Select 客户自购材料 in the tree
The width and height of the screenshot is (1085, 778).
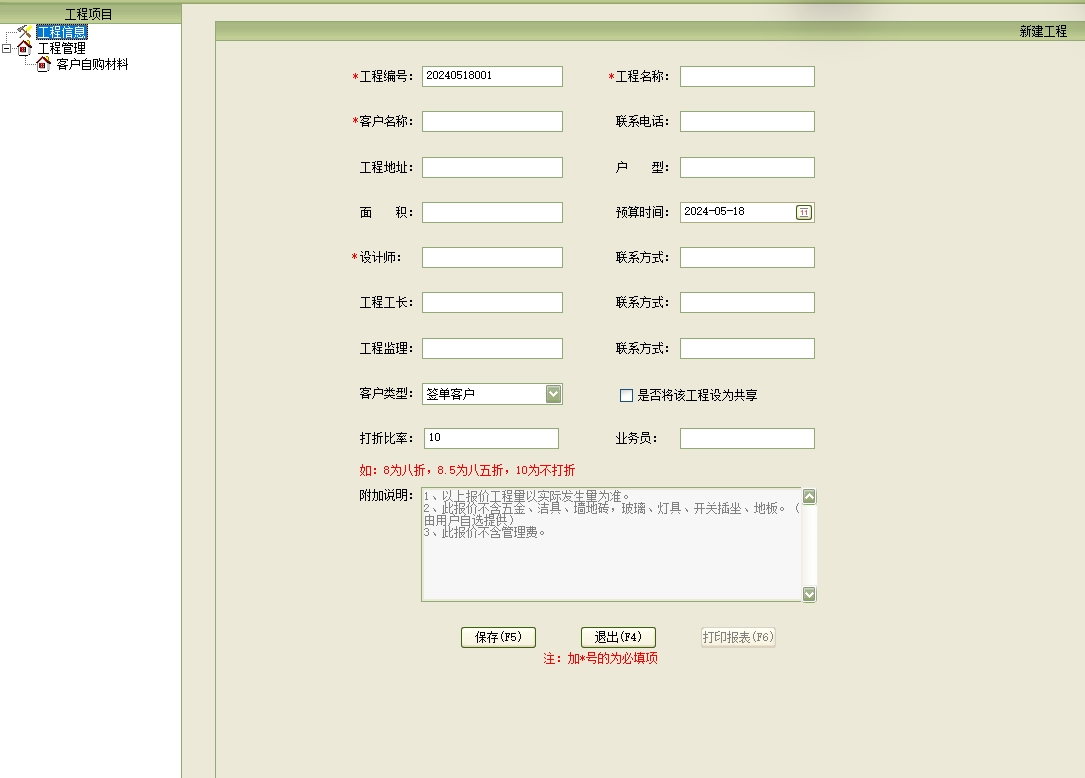coord(92,64)
